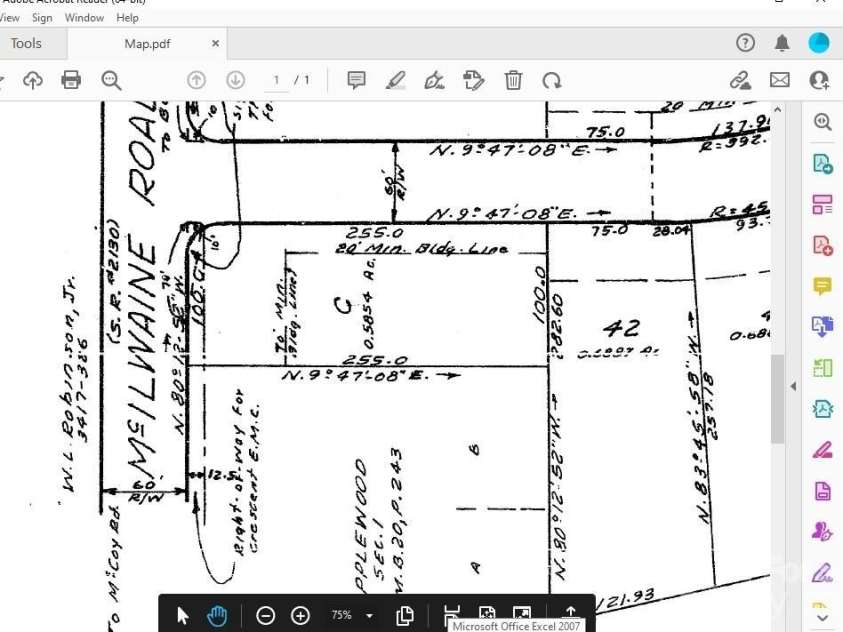Switch to the Tools tab
This screenshot has width=843, height=632.
(x=26, y=43)
